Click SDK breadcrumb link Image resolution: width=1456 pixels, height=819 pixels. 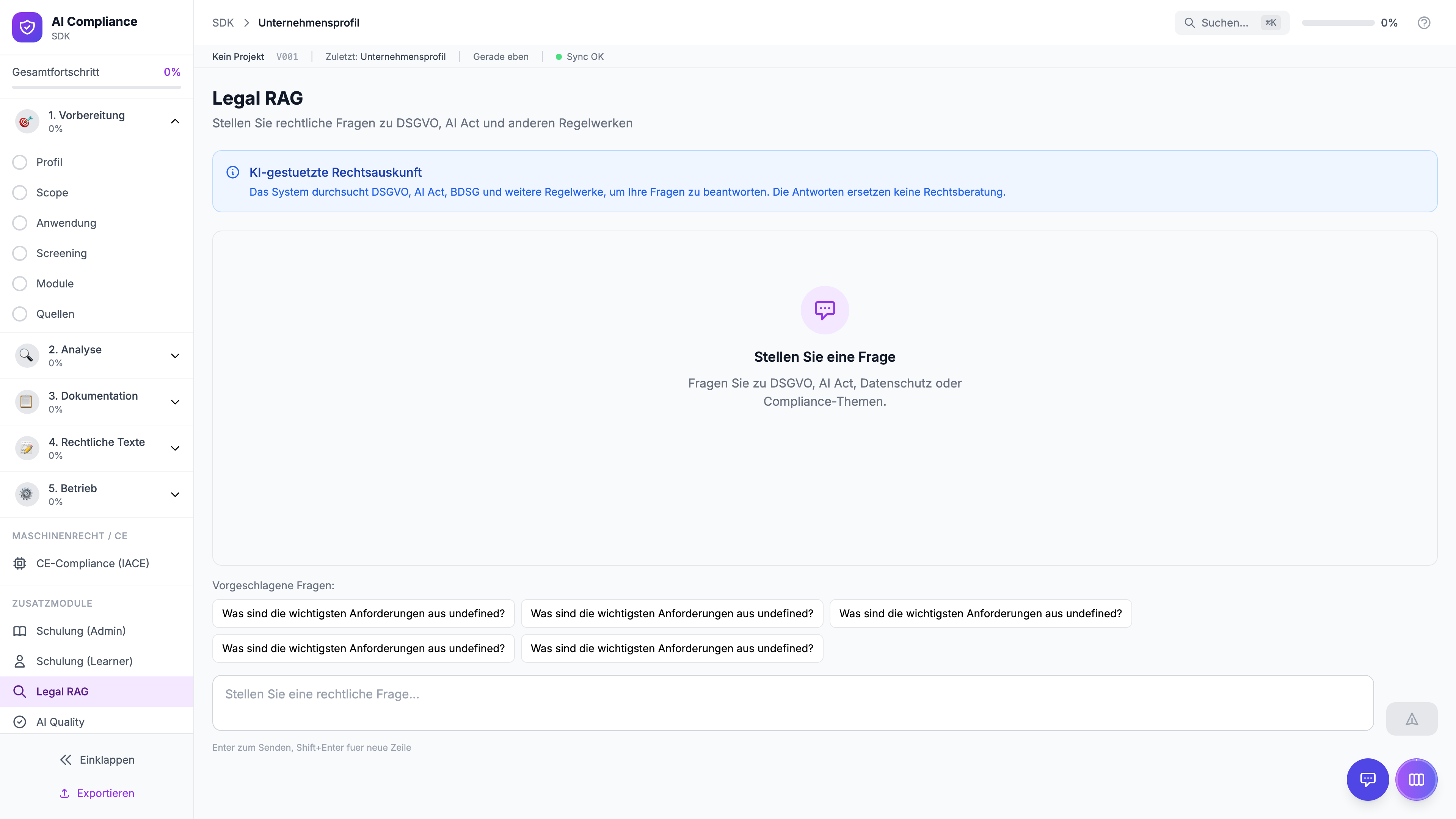tap(223, 23)
